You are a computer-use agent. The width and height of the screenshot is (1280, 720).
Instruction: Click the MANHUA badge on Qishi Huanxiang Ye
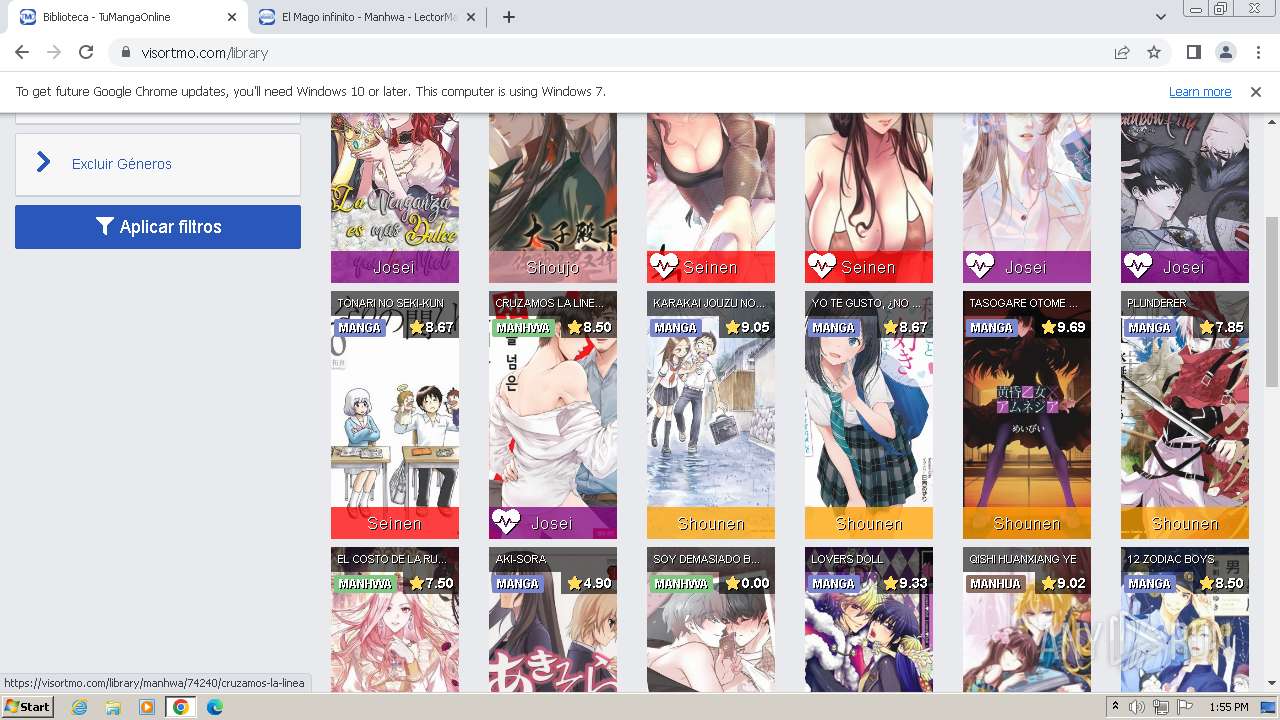(x=995, y=584)
